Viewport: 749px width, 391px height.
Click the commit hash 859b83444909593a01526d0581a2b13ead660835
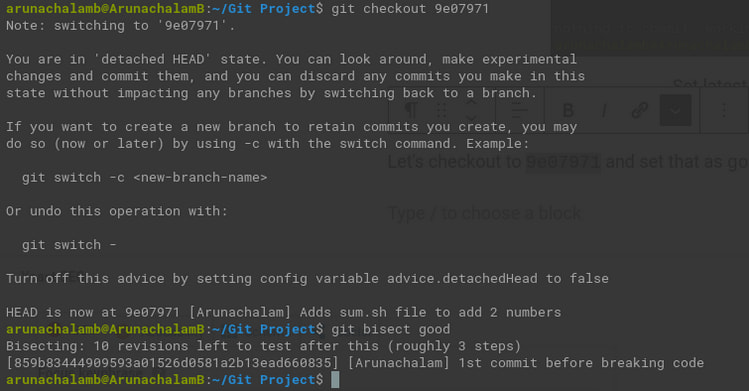pos(172,363)
